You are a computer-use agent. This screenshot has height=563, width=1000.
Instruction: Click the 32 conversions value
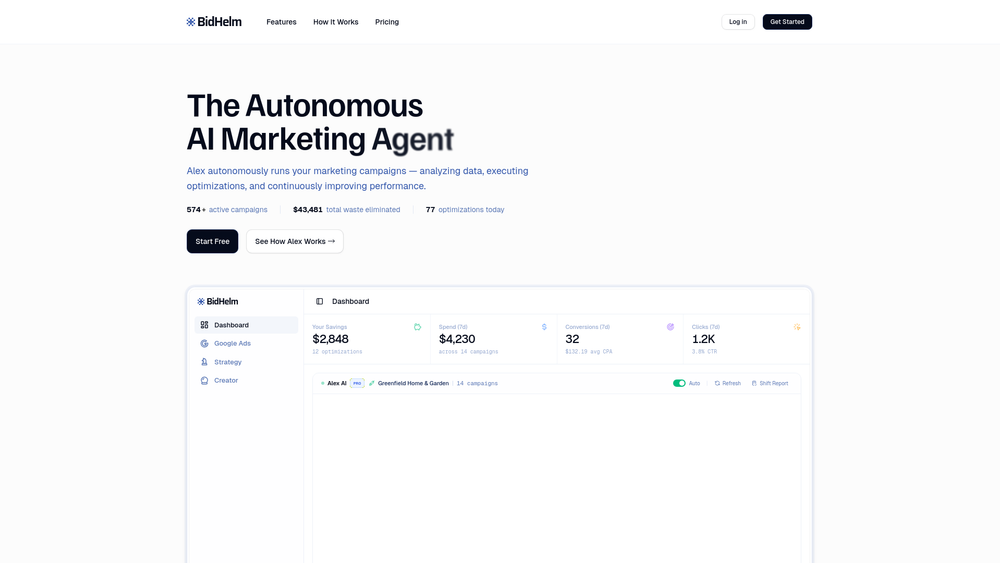tap(572, 339)
